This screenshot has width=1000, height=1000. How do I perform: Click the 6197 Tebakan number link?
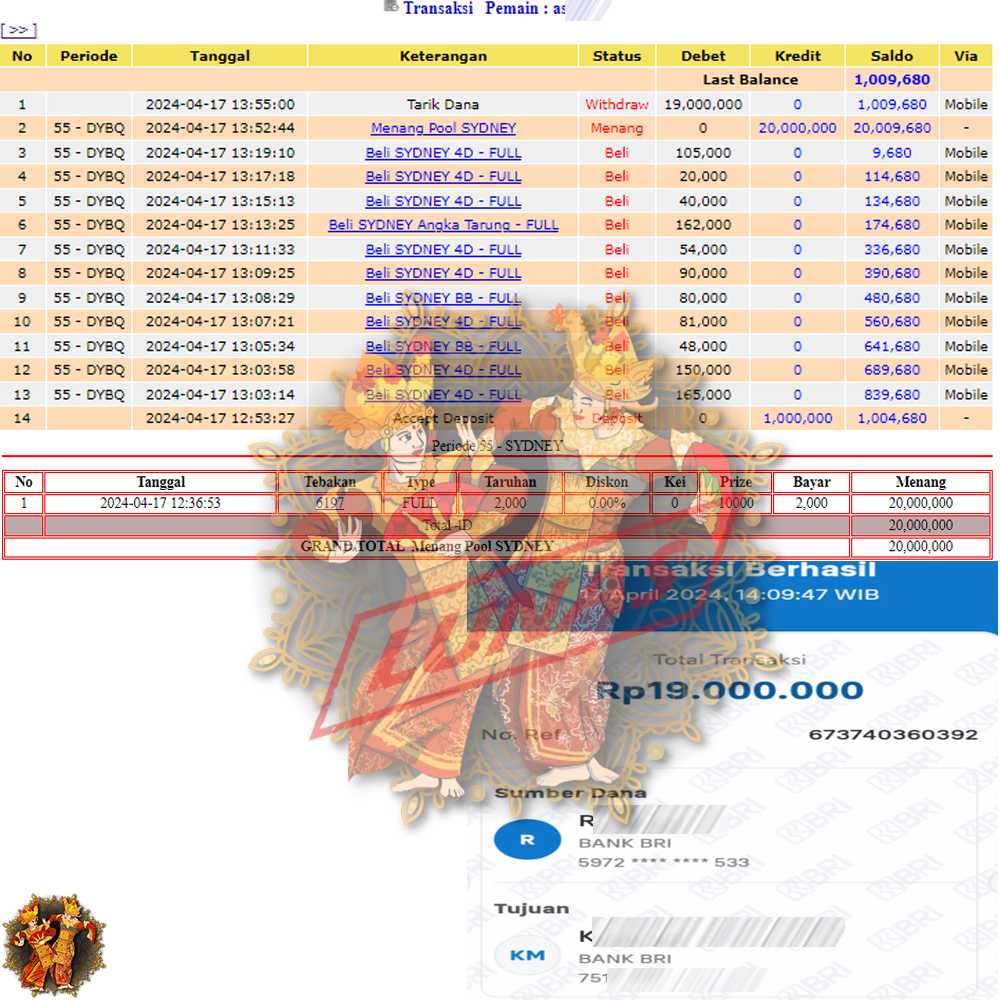329,504
